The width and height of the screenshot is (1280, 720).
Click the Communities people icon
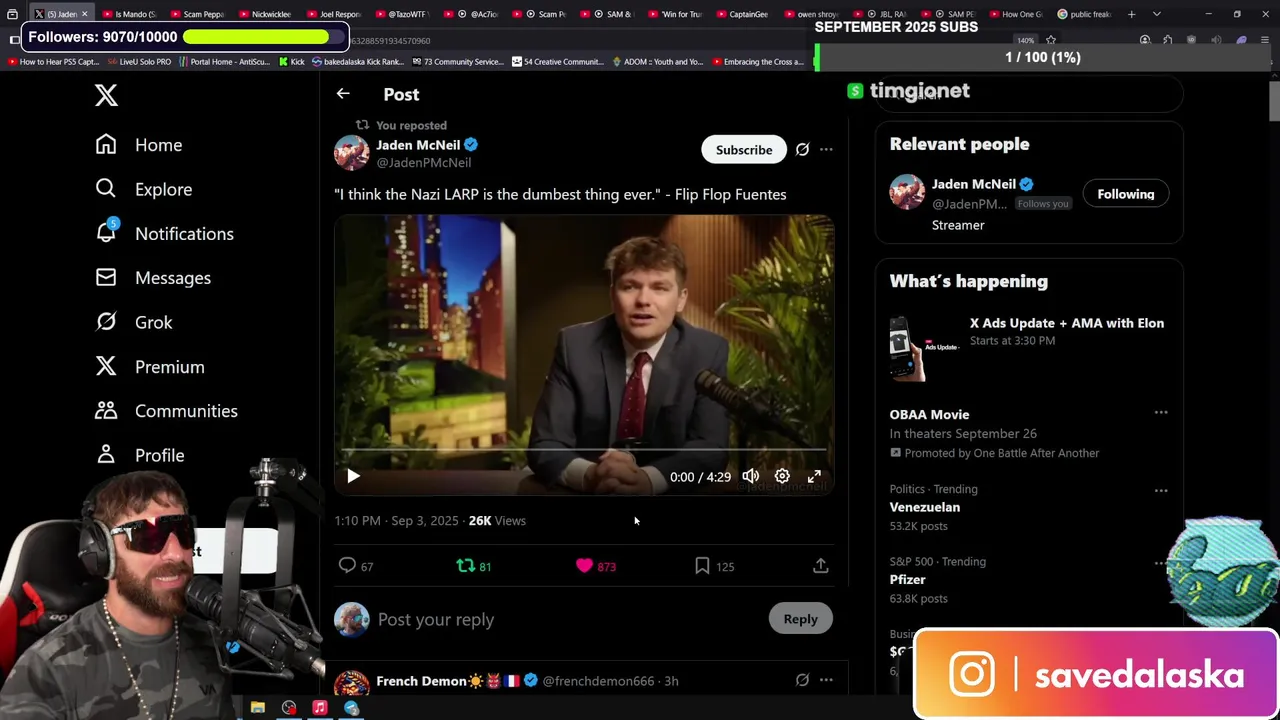tap(106, 410)
